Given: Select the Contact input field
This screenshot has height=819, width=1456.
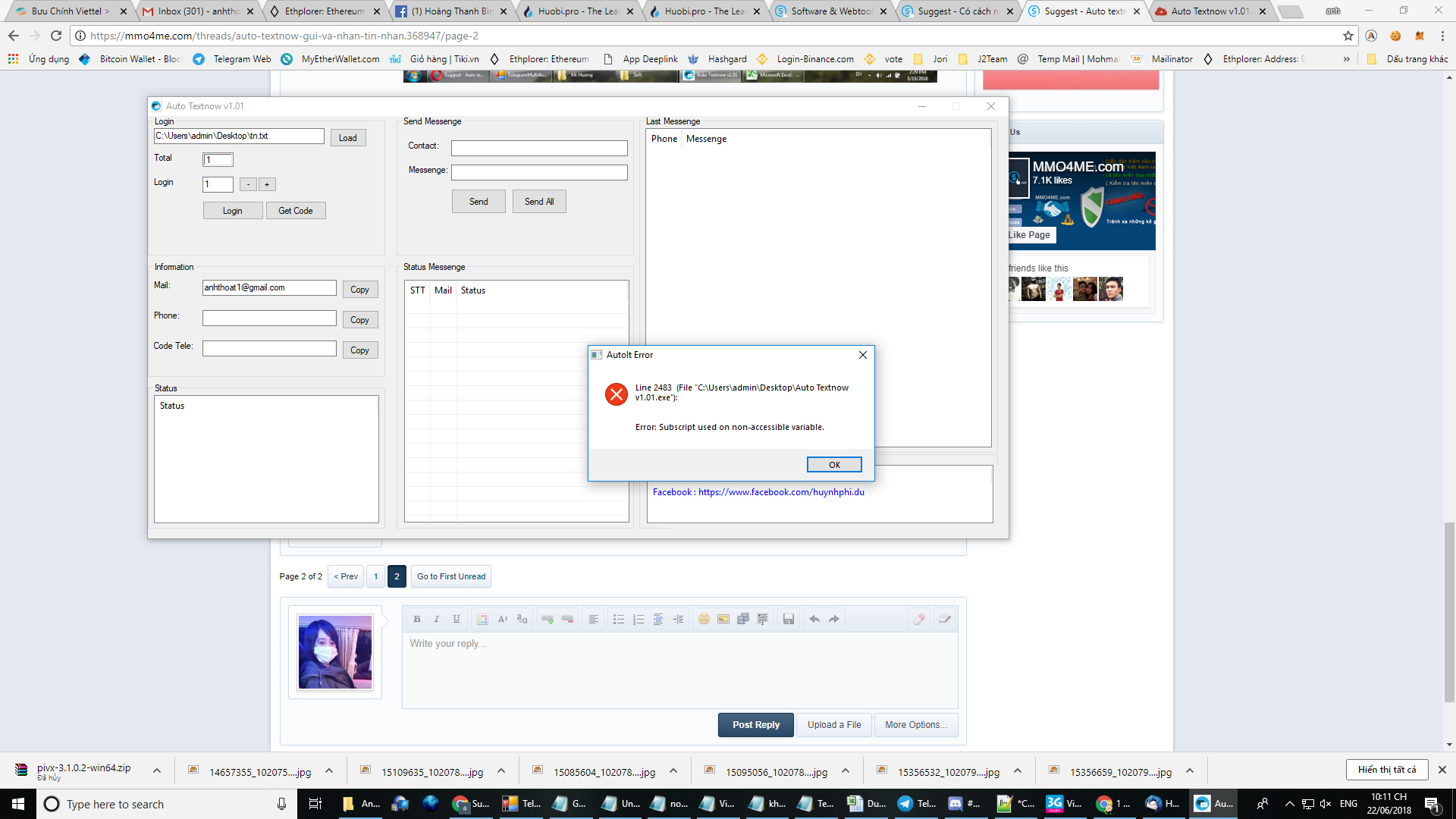Looking at the screenshot, I should 540,146.
